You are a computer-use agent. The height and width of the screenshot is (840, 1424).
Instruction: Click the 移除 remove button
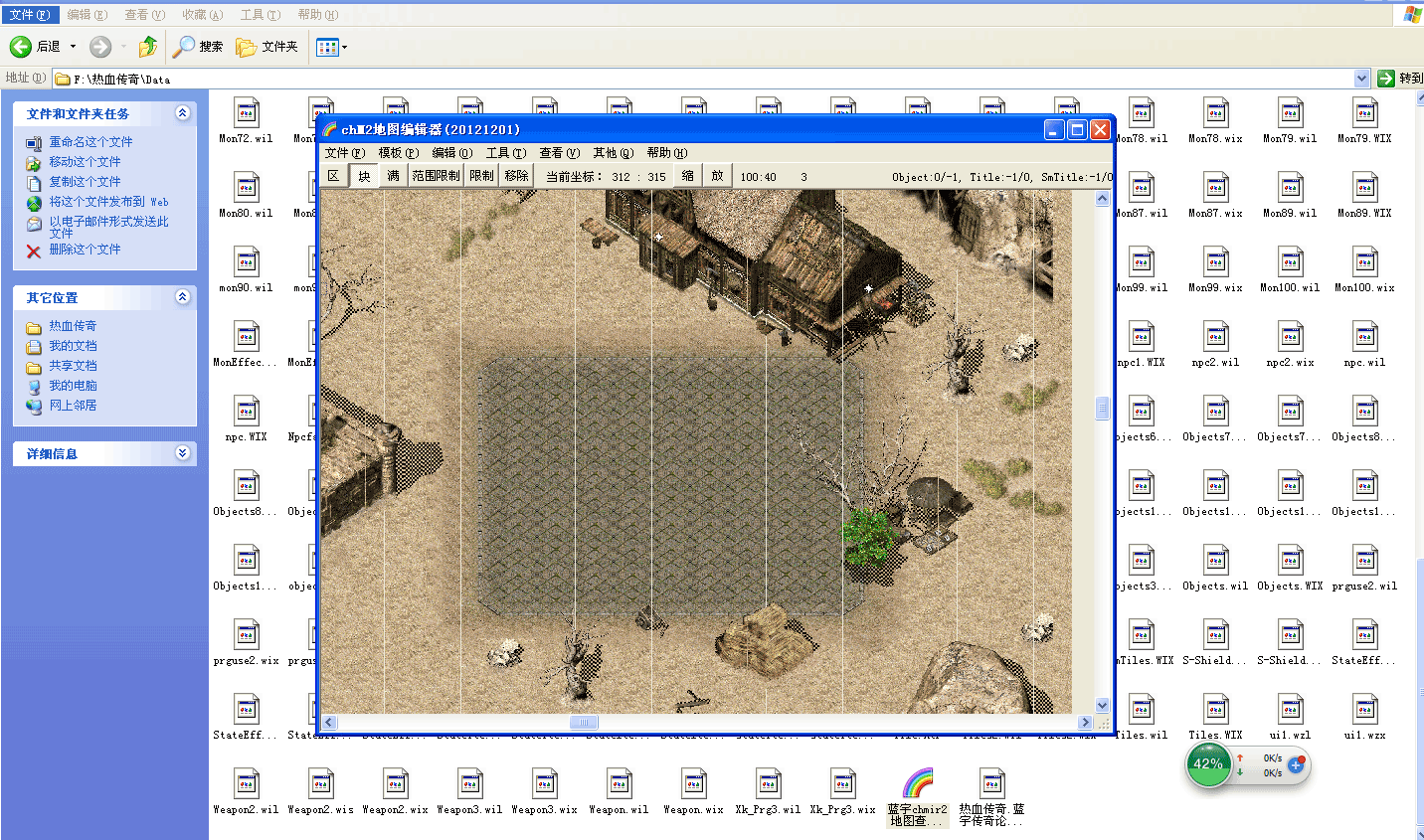(516, 176)
